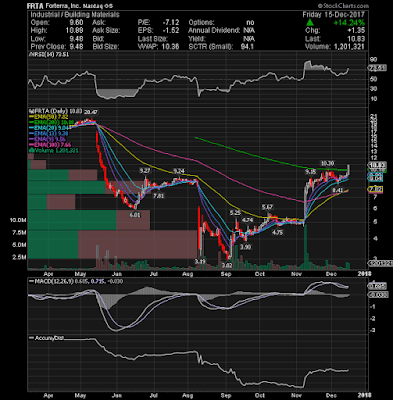Click the Forterra, Inc. company name
Screen dimensions: 393x400
pyautogui.click(x=63, y=6)
